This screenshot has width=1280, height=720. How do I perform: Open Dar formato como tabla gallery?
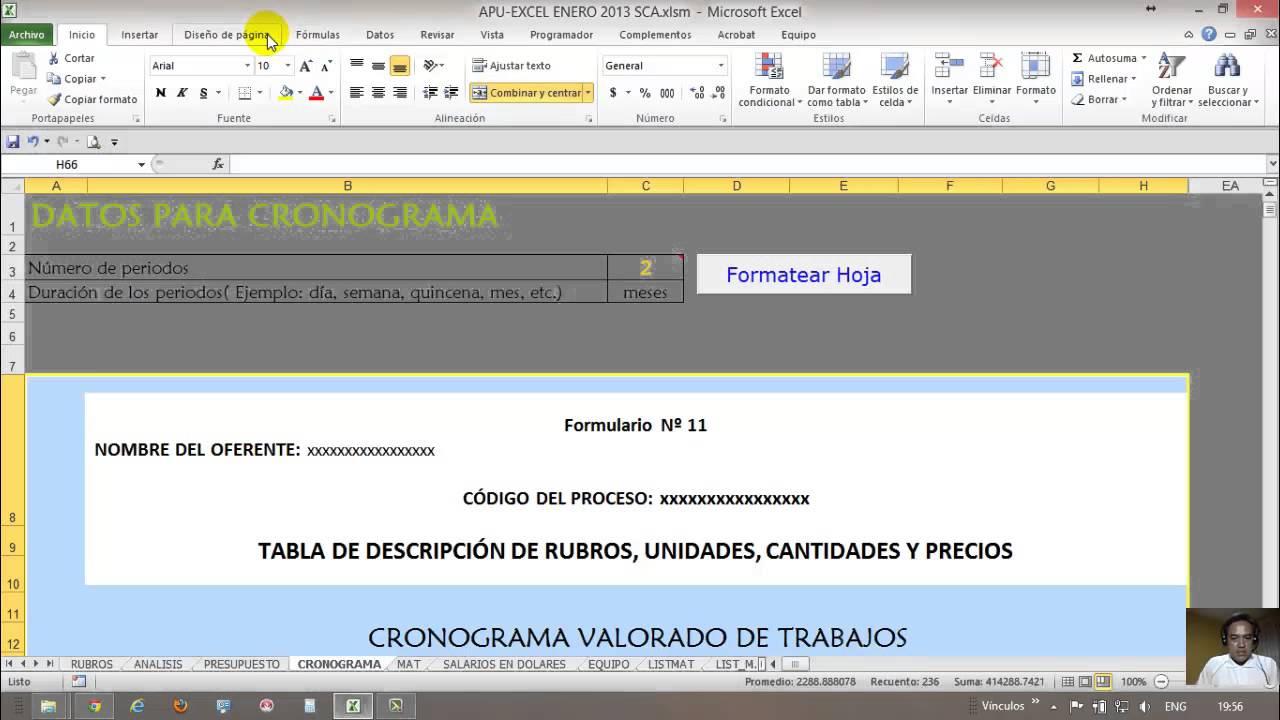click(836, 80)
